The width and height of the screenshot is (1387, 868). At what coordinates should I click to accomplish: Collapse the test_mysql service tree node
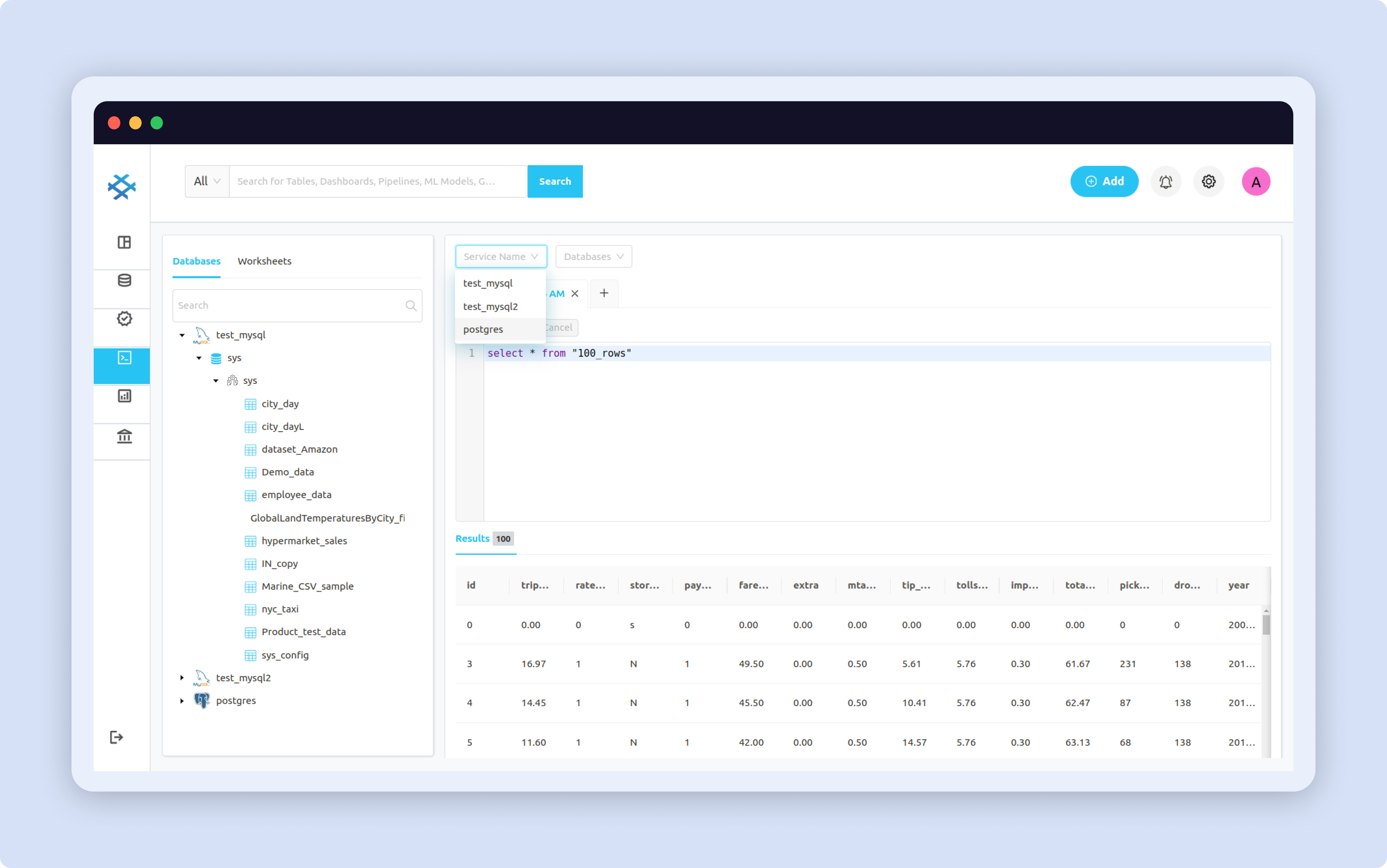[x=182, y=335]
